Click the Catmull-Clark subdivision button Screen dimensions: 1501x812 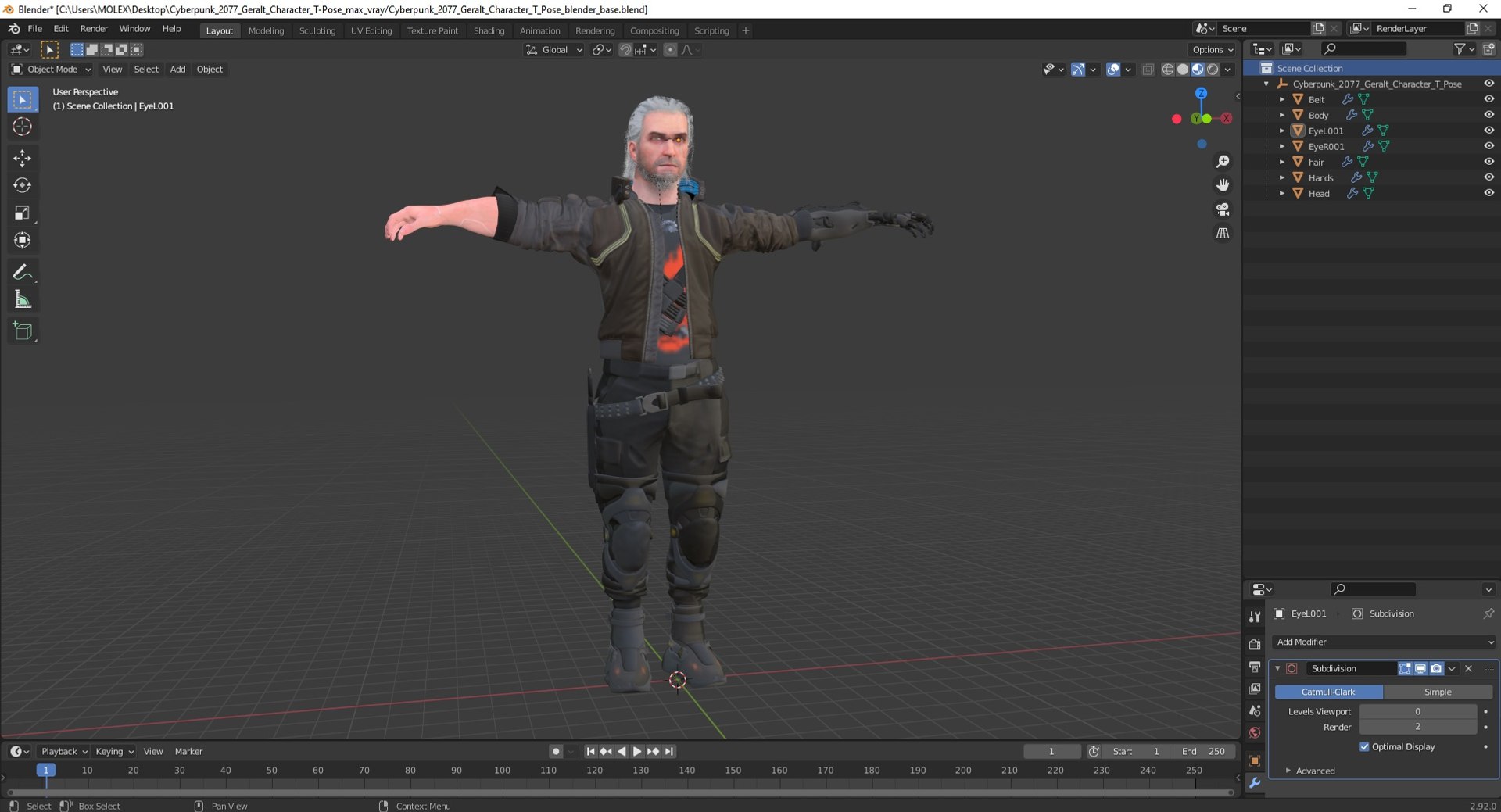pos(1328,692)
